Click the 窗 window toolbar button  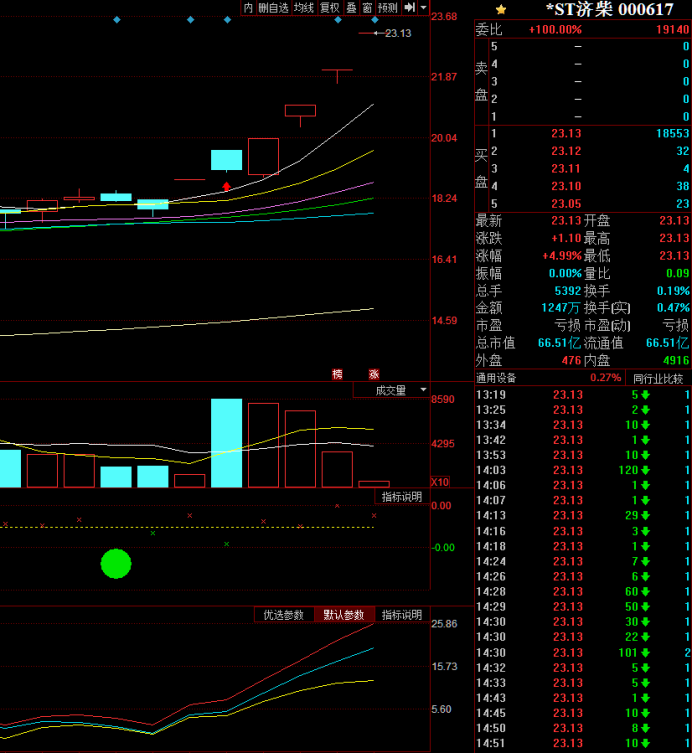coord(367,8)
